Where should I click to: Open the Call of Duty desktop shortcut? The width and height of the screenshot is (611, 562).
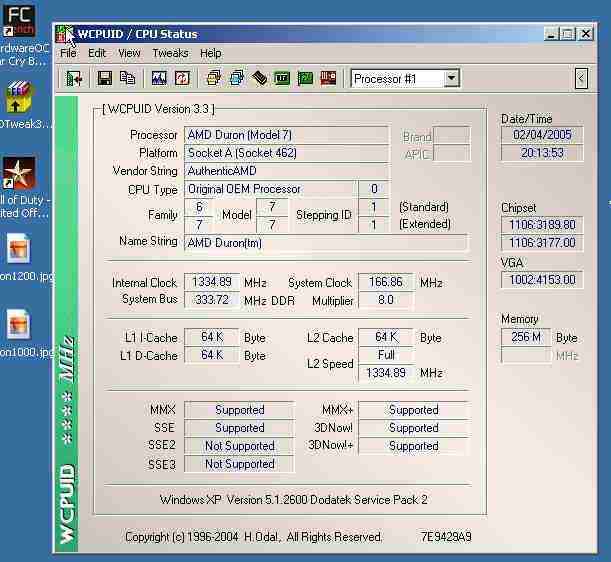(18, 173)
